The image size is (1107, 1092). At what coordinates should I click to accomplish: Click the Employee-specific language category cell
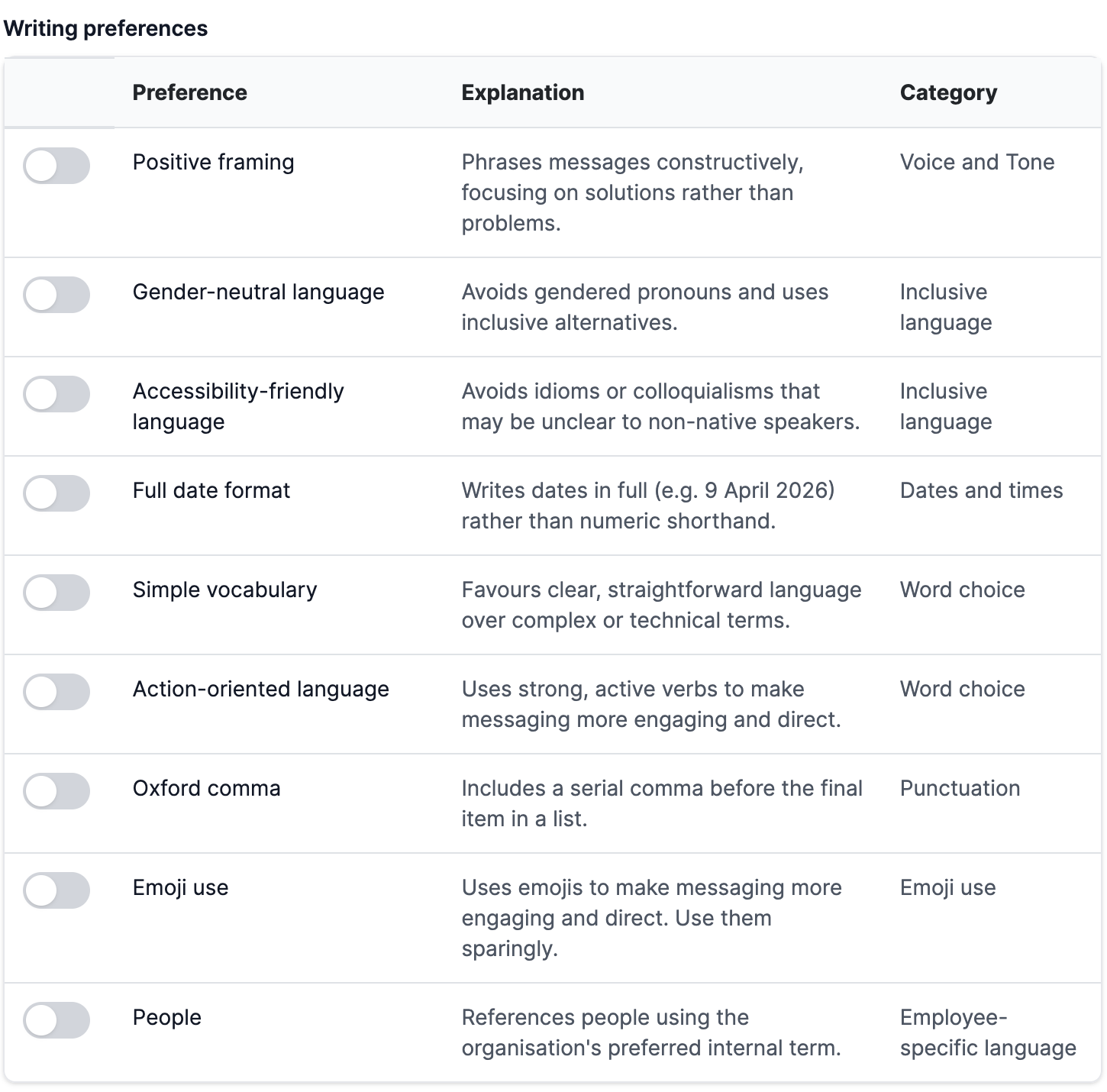tap(988, 1032)
